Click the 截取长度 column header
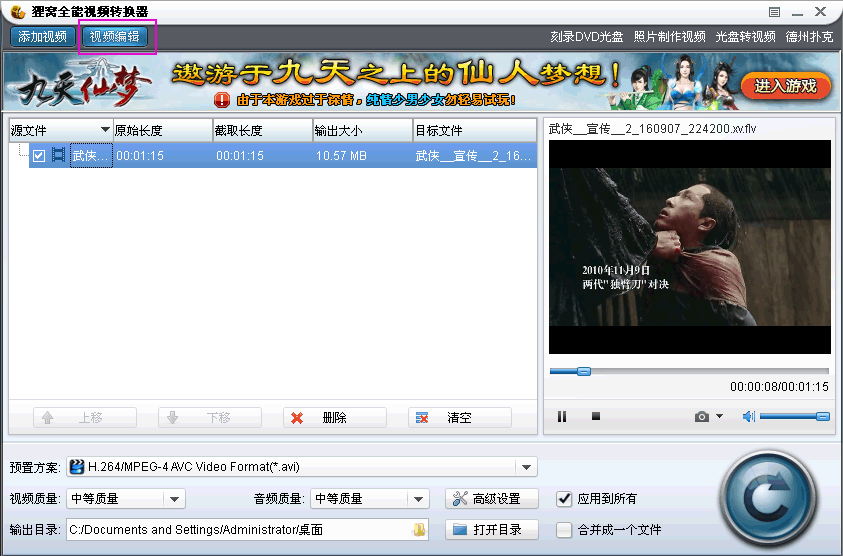Viewport: 843px width, 556px height. [263, 130]
